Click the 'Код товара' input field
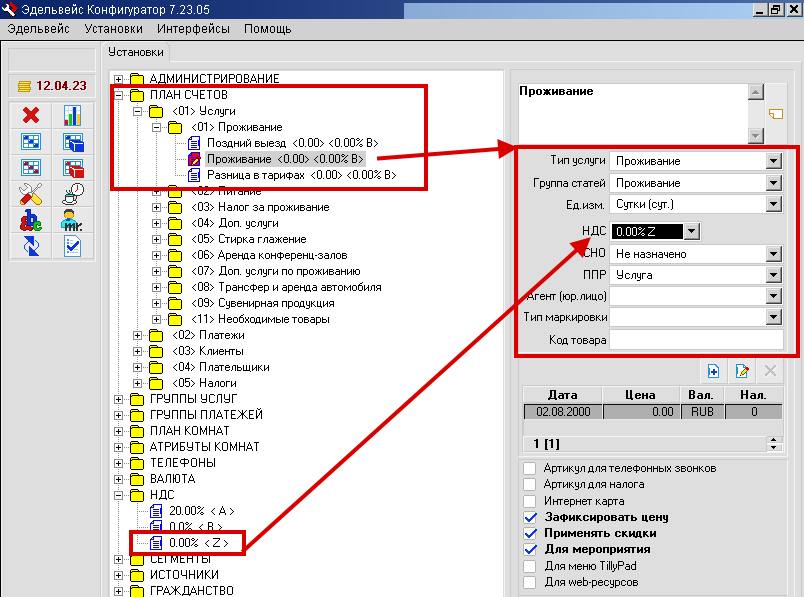The image size is (804, 597). 696,340
